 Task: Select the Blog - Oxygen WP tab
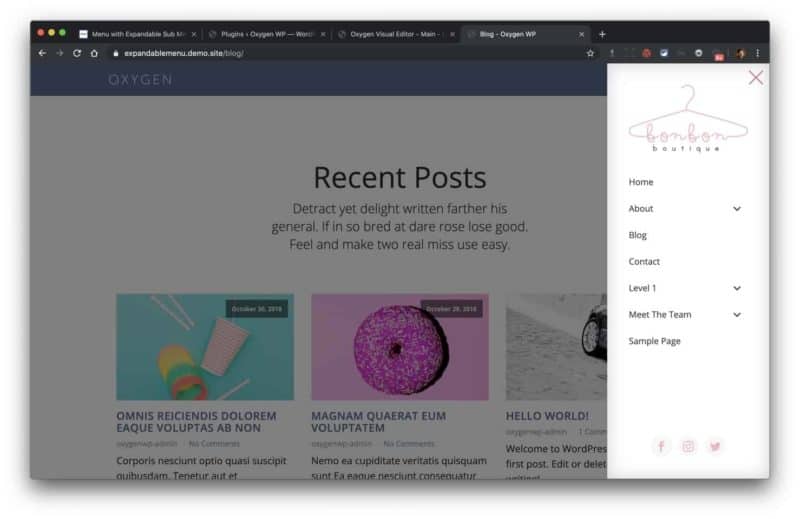525,34
